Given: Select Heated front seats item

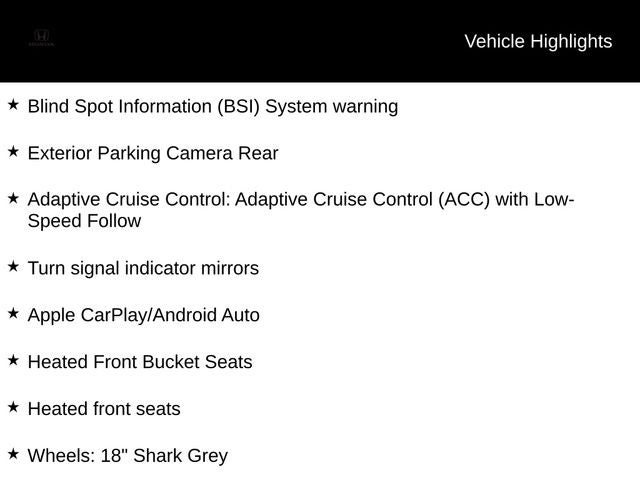Looking at the screenshot, I should point(104,409).
